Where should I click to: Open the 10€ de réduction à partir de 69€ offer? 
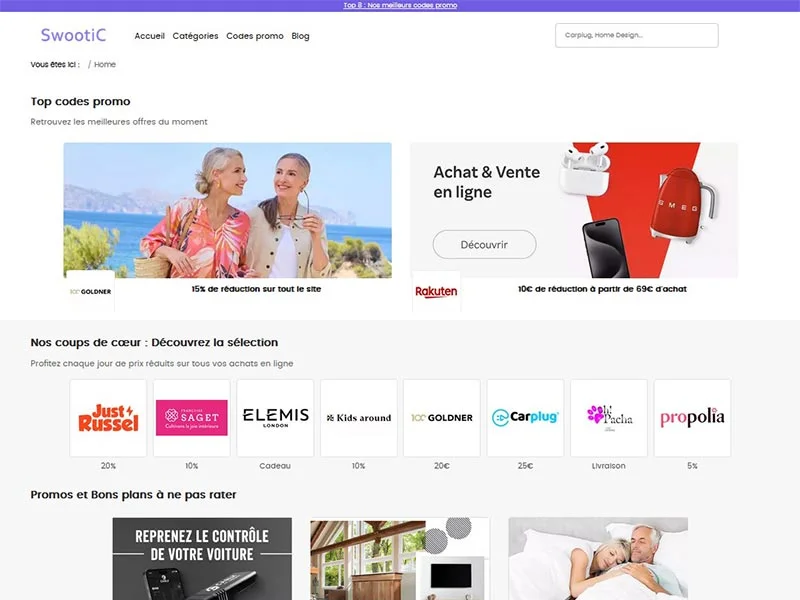pyautogui.click(x=602, y=289)
